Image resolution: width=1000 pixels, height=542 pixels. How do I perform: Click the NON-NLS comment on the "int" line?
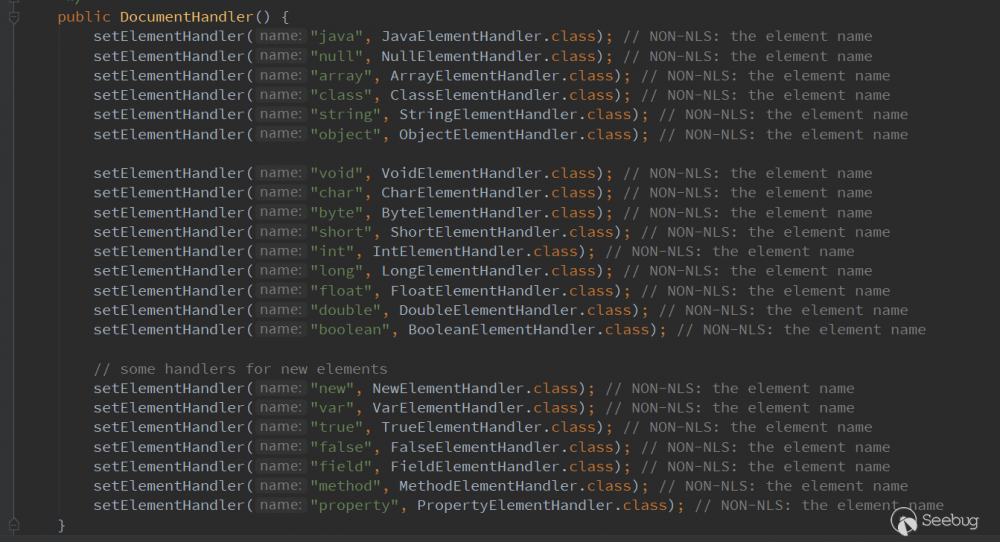click(730, 251)
